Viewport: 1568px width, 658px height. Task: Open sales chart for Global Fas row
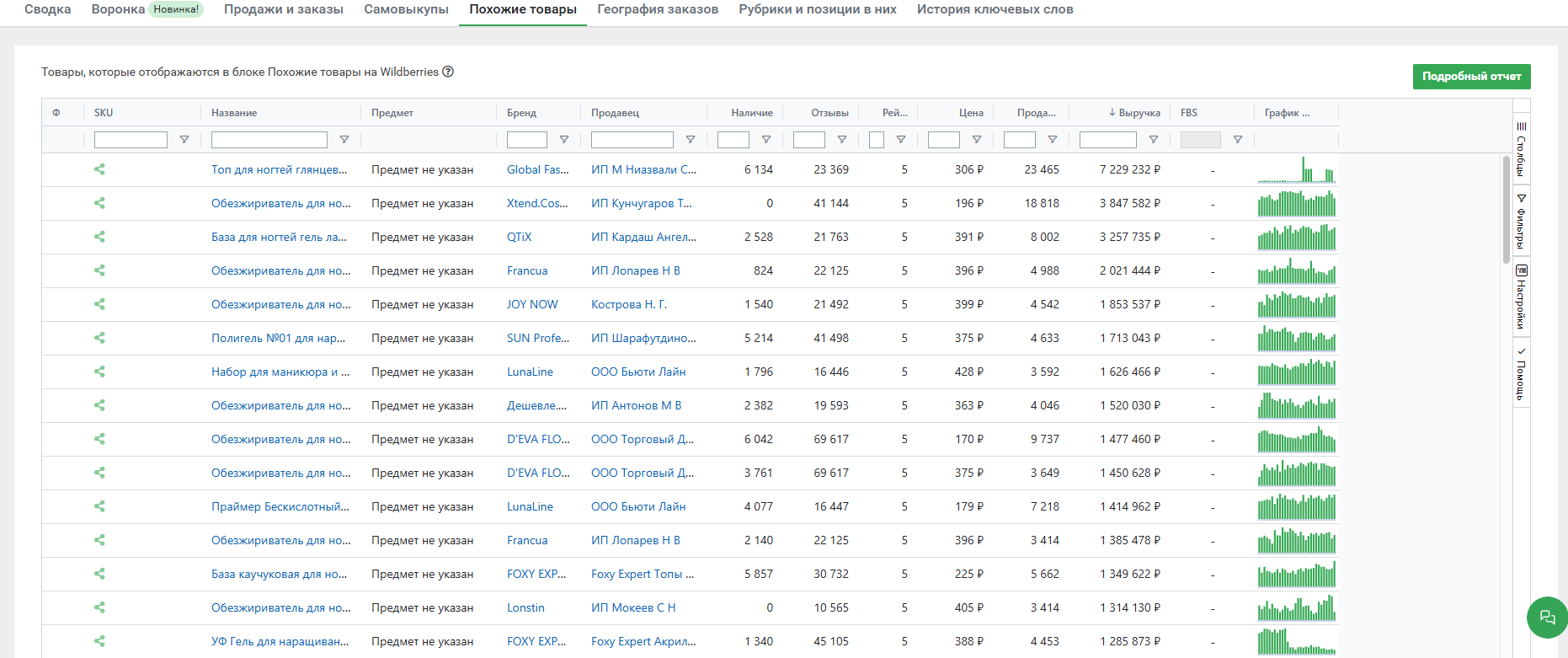[1297, 169]
